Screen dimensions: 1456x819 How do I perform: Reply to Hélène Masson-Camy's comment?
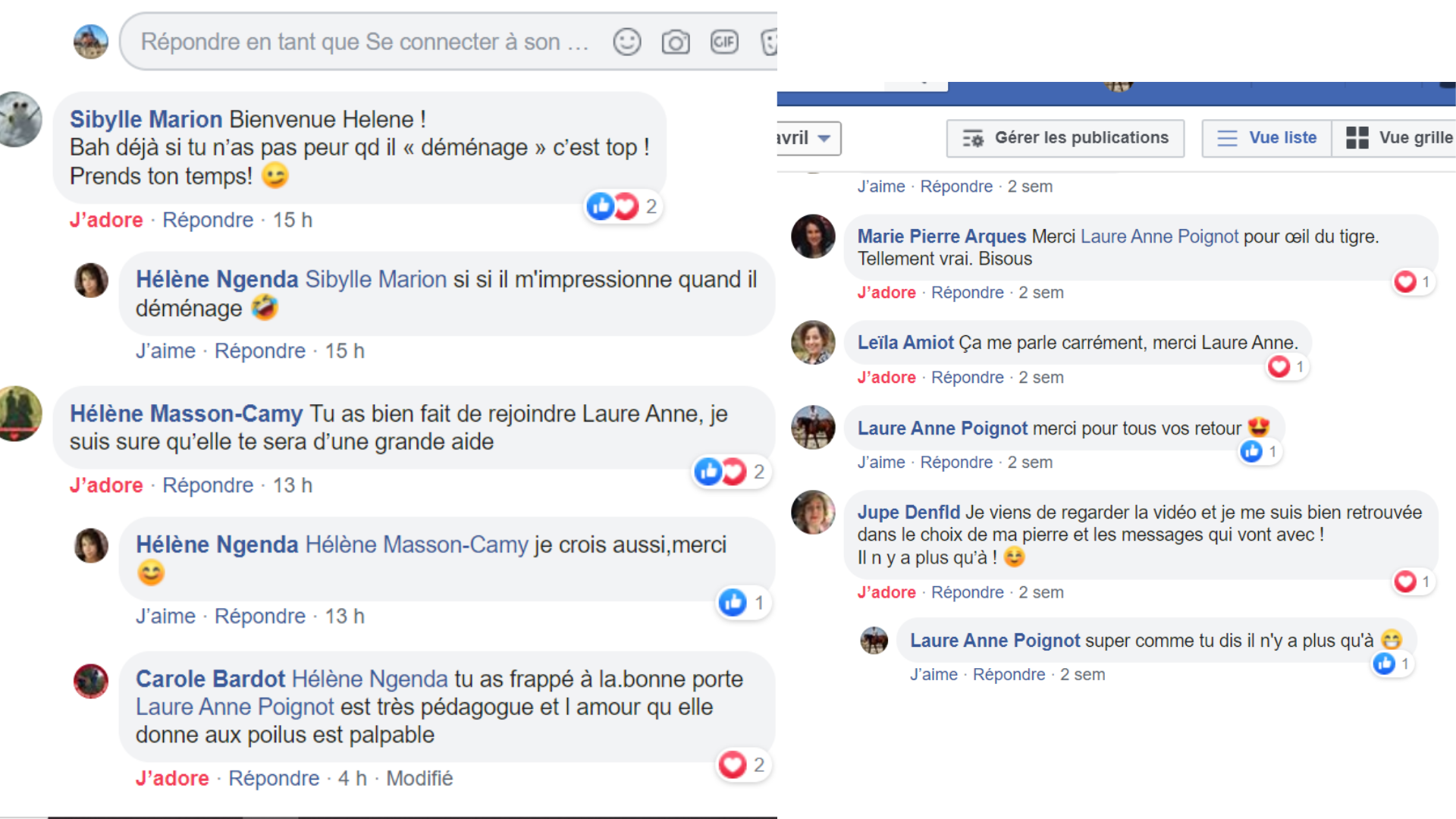pos(208,485)
